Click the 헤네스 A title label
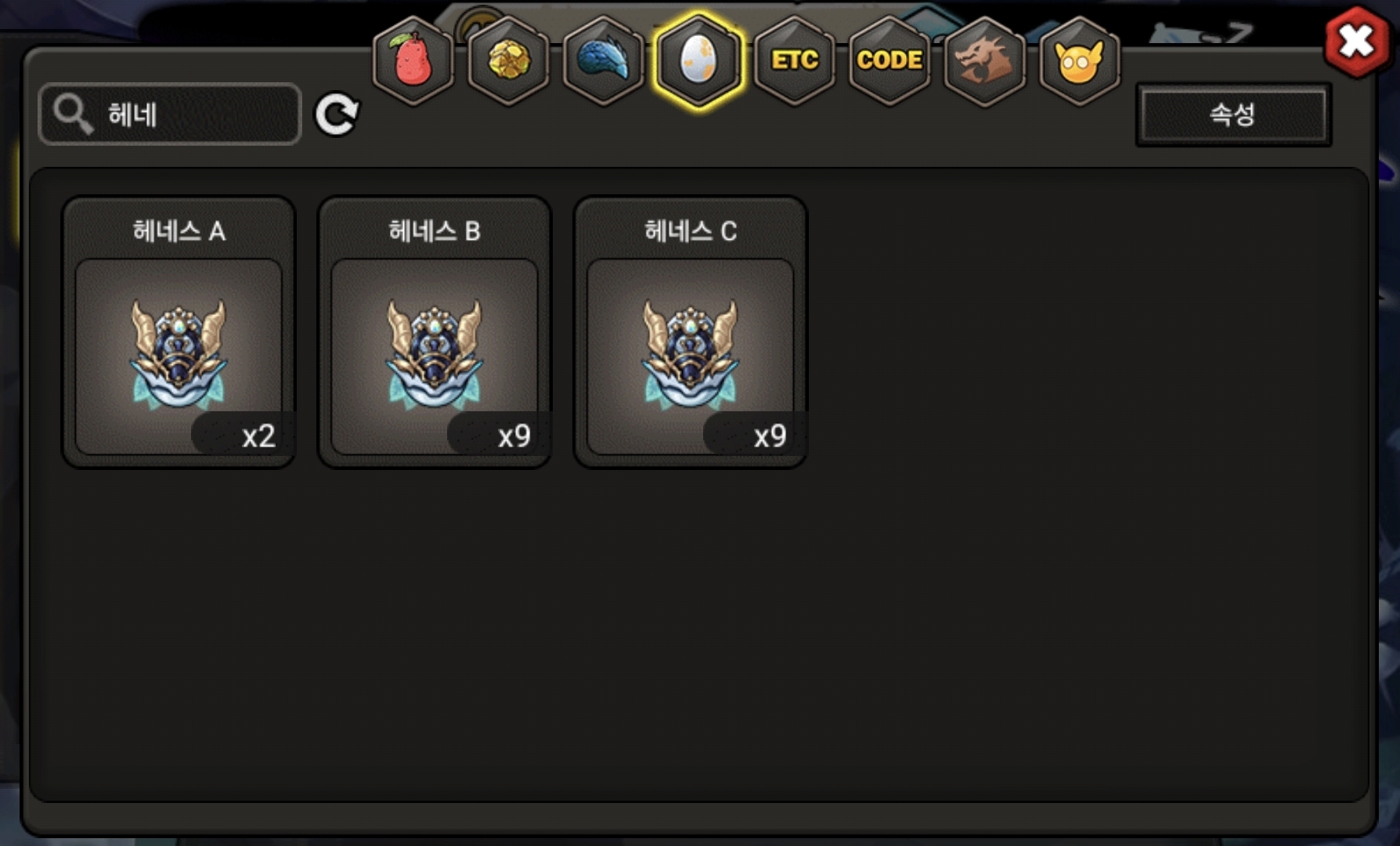Image resolution: width=1400 pixels, height=846 pixels. coord(179,231)
